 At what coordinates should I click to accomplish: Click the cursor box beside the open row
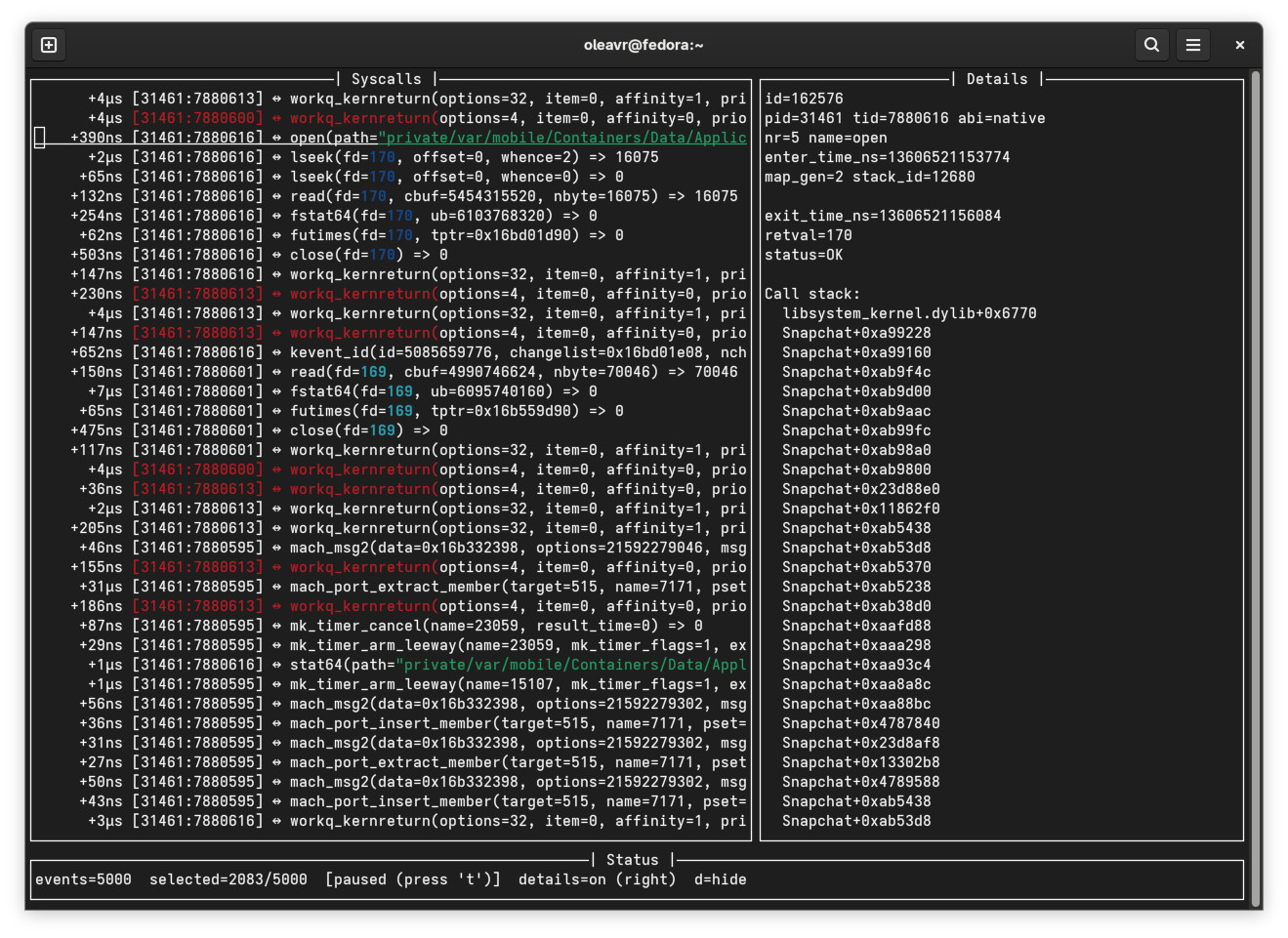click(40, 138)
